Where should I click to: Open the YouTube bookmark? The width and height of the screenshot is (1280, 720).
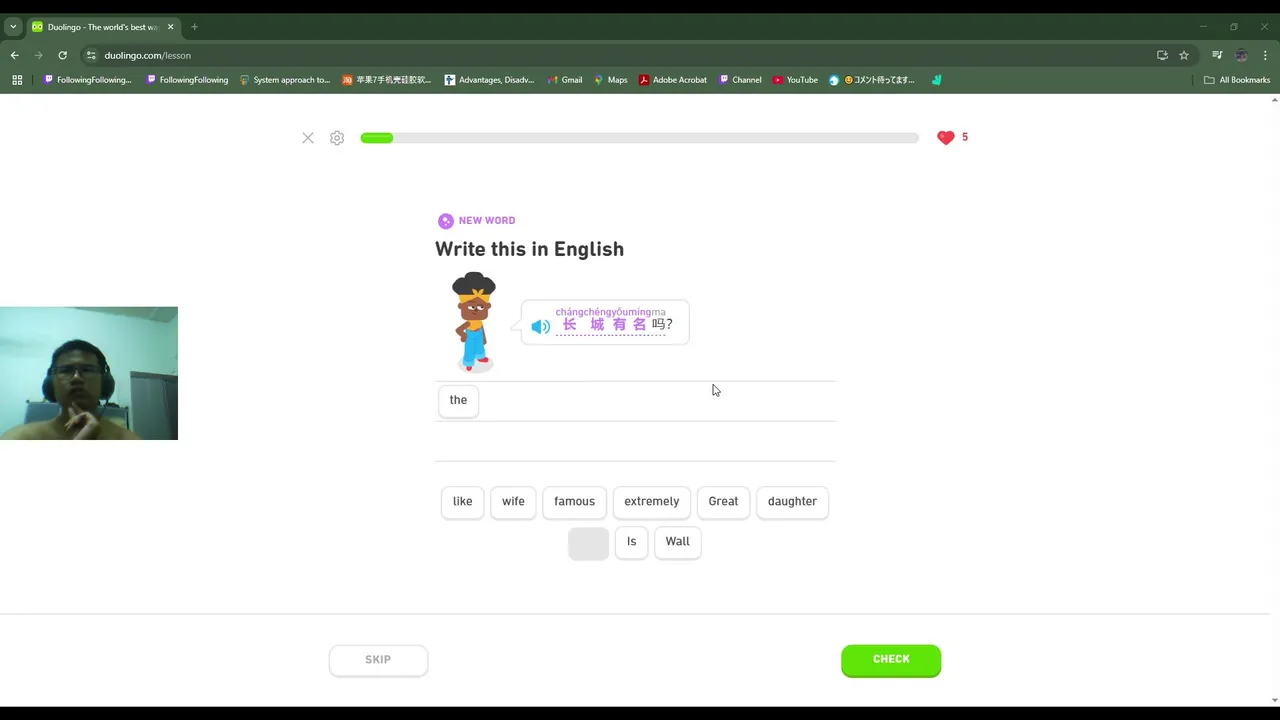coord(795,80)
